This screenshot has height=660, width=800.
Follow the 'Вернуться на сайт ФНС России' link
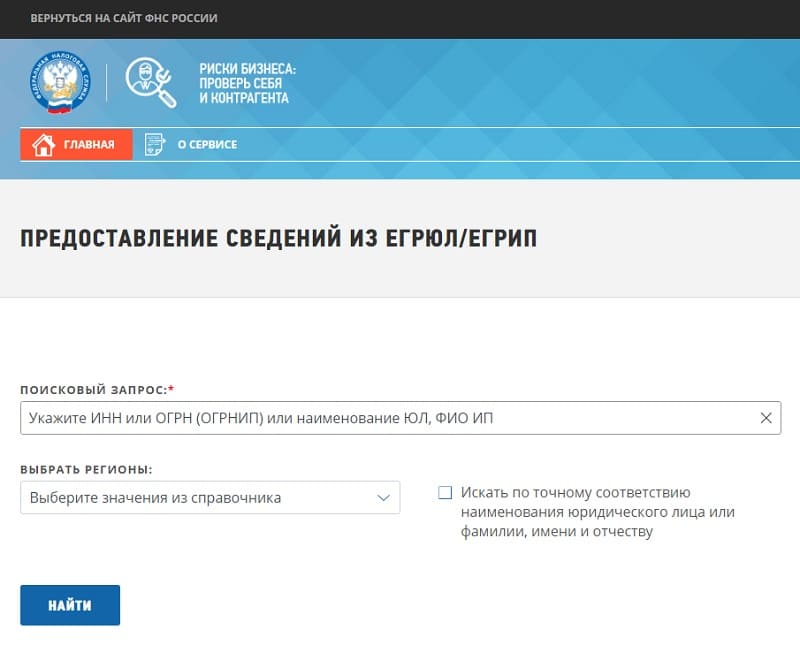click(x=124, y=18)
